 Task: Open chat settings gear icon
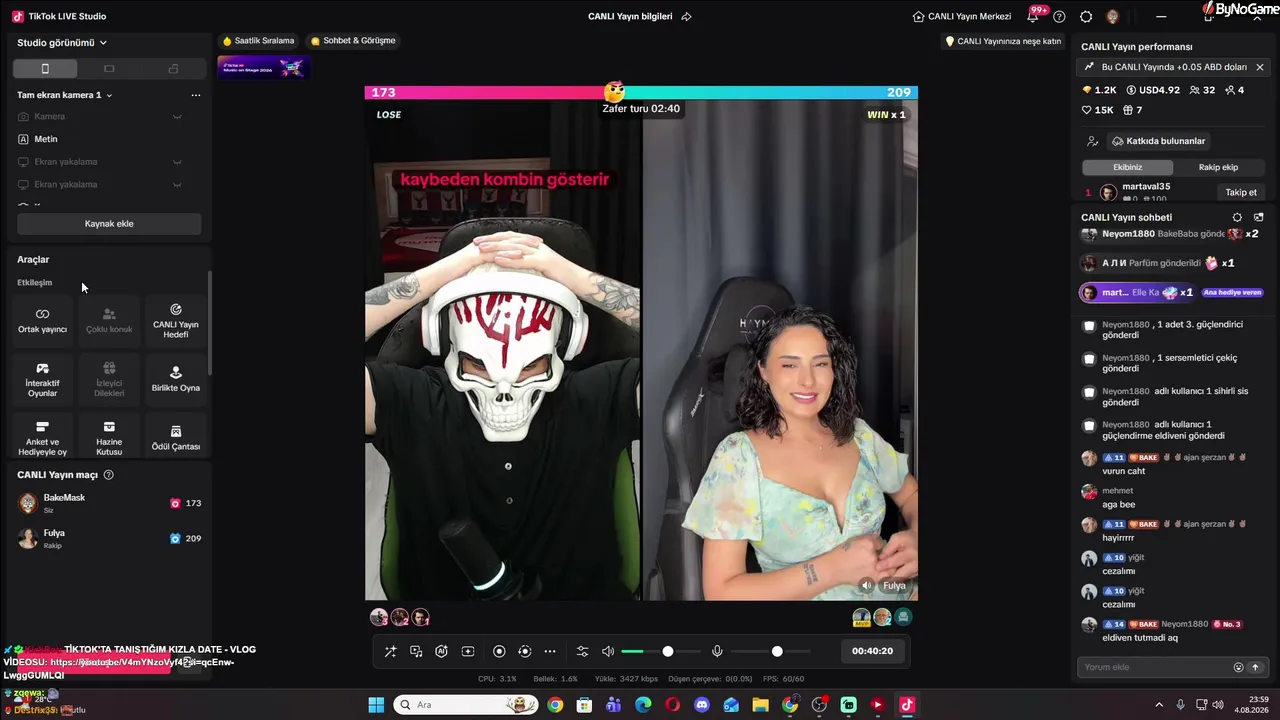pos(1237,217)
